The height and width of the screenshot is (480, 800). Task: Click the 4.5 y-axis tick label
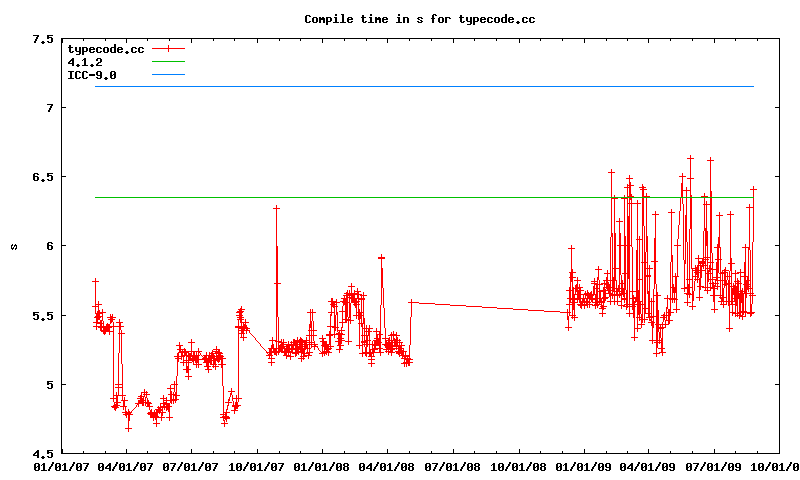[x=43, y=453]
